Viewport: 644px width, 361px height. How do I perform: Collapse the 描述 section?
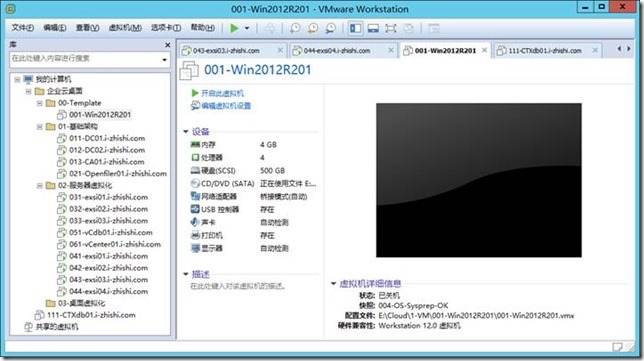[x=186, y=274]
